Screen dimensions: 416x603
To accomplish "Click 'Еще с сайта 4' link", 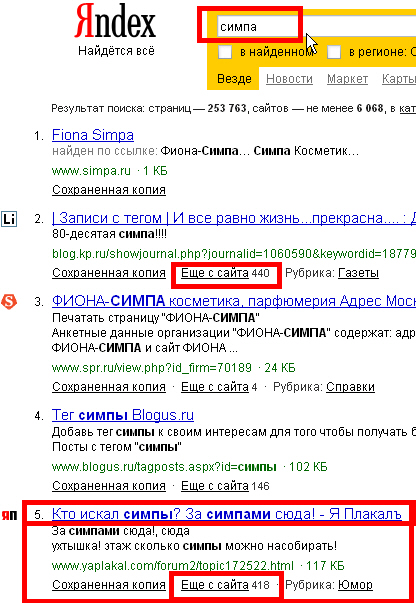I will pos(219,386).
